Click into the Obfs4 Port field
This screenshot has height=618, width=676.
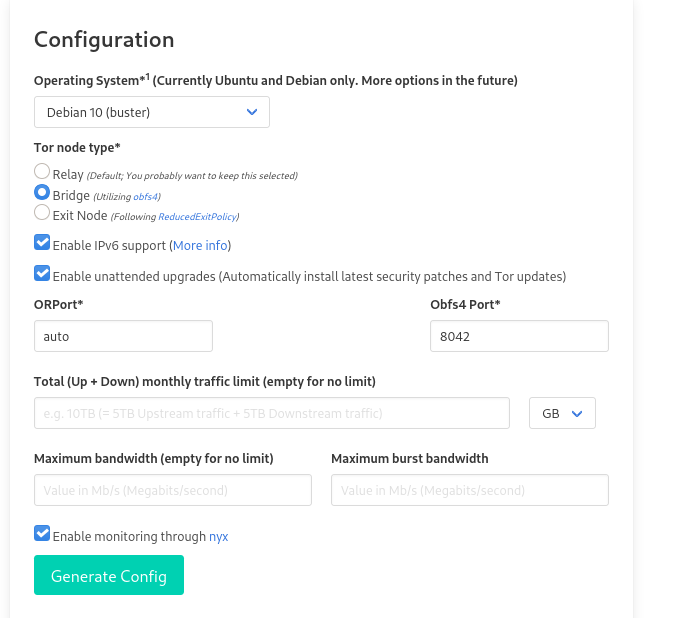[519, 336]
